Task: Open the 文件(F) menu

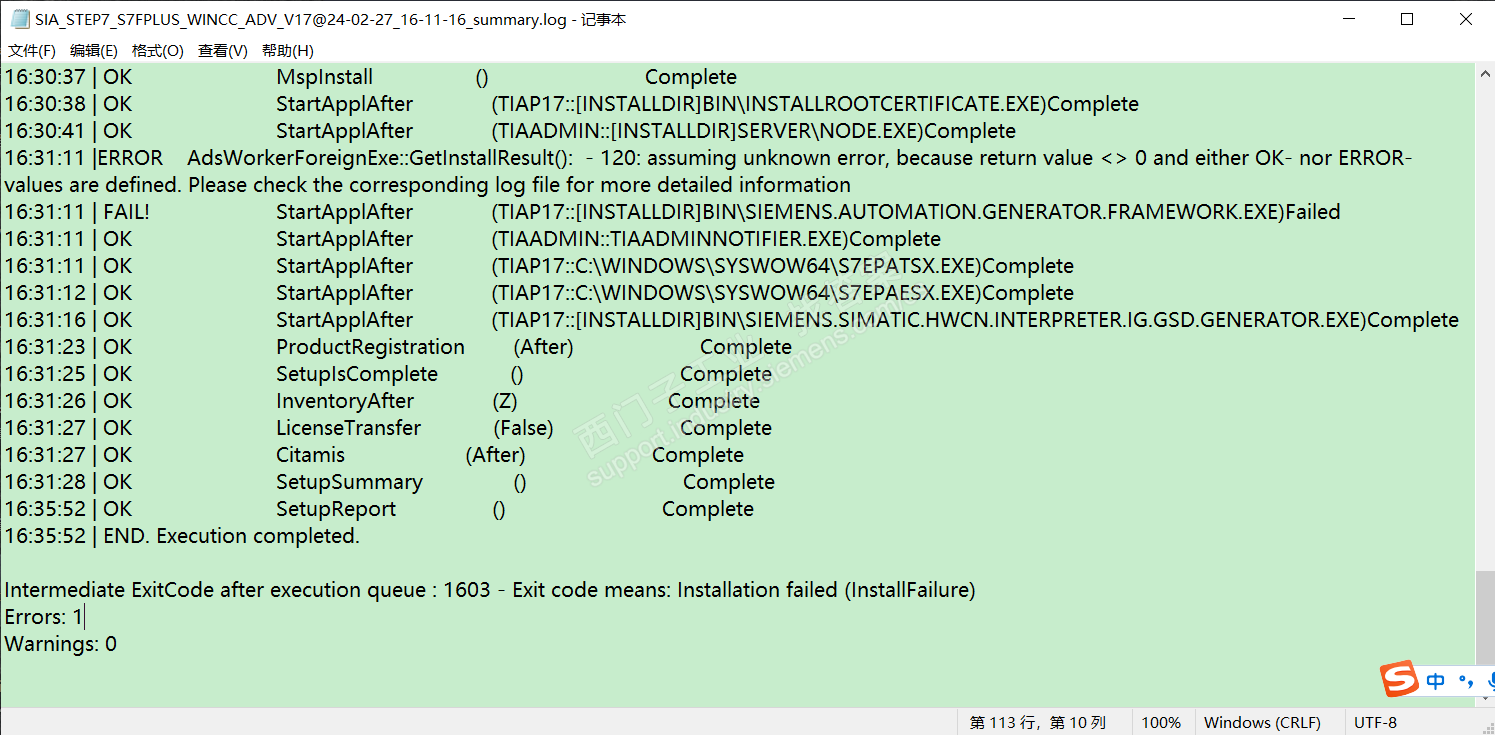Action: 32,51
